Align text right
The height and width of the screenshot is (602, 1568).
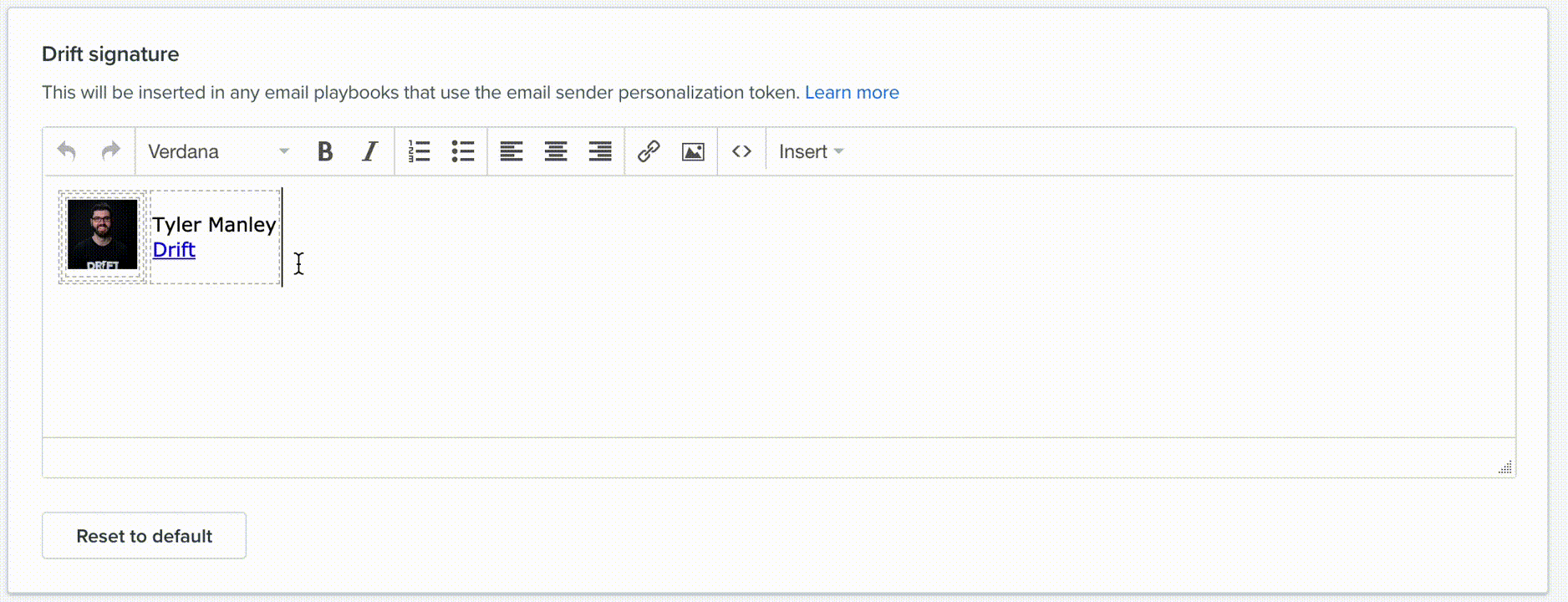tap(600, 151)
